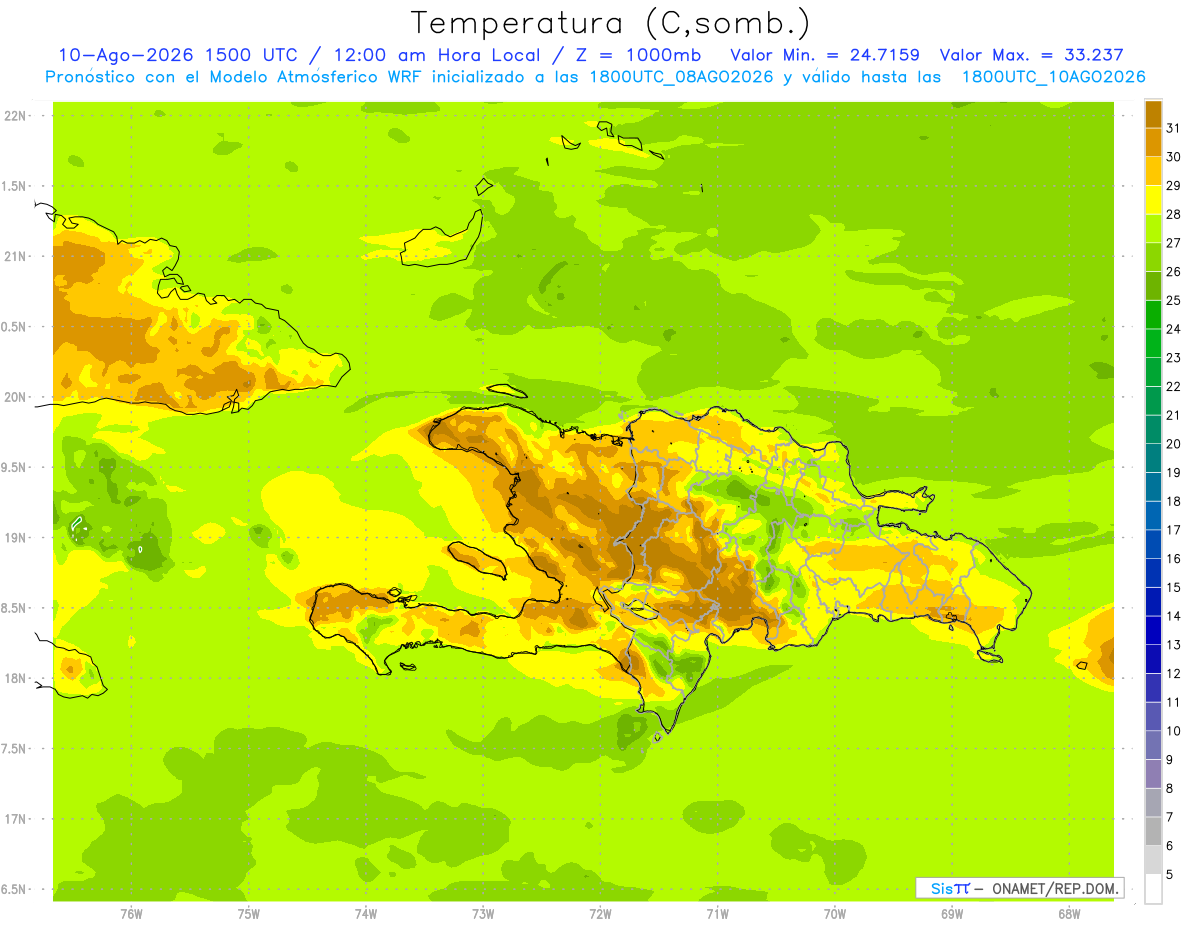Click the "21N" latitude axis label
Screen dimensions: 1200x927
tap(15, 256)
